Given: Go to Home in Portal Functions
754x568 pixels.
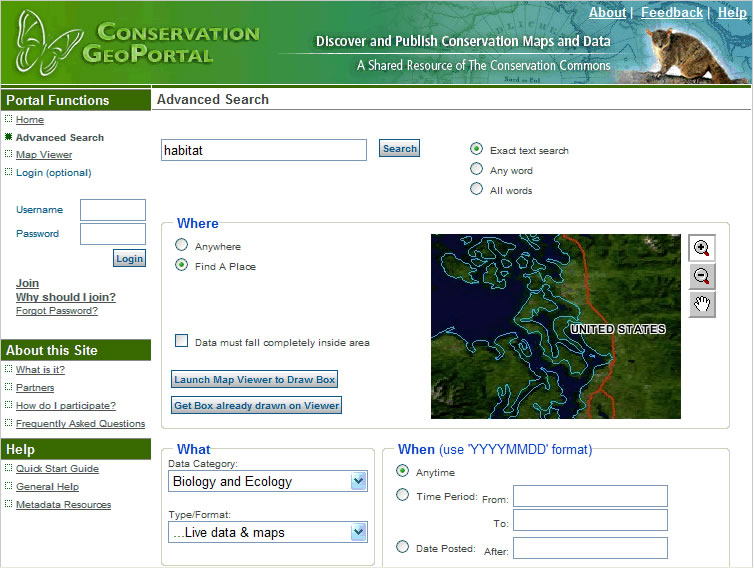Looking at the screenshot, I should tap(30, 120).
